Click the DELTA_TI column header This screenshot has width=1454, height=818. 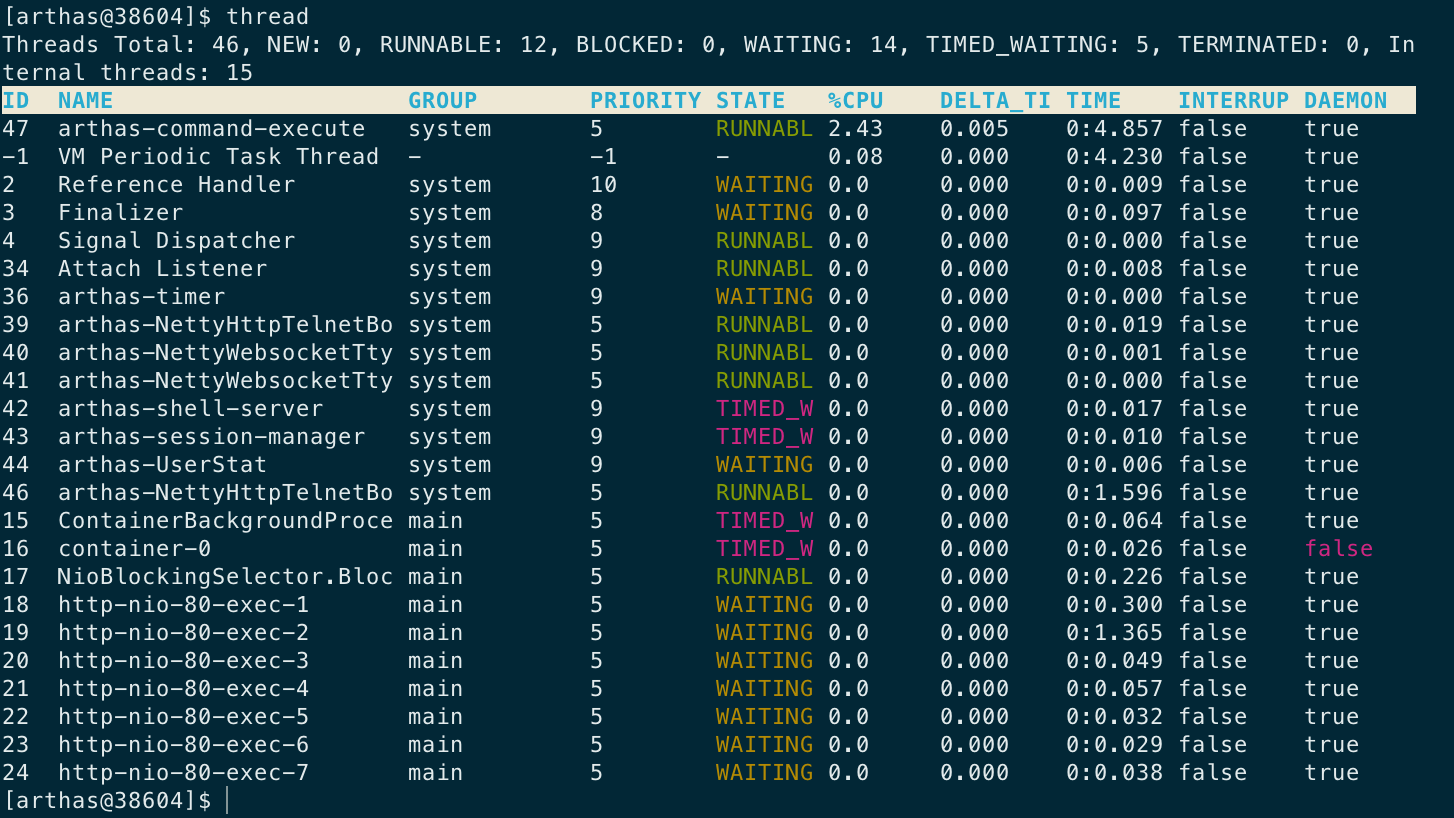tap(996, 101)
